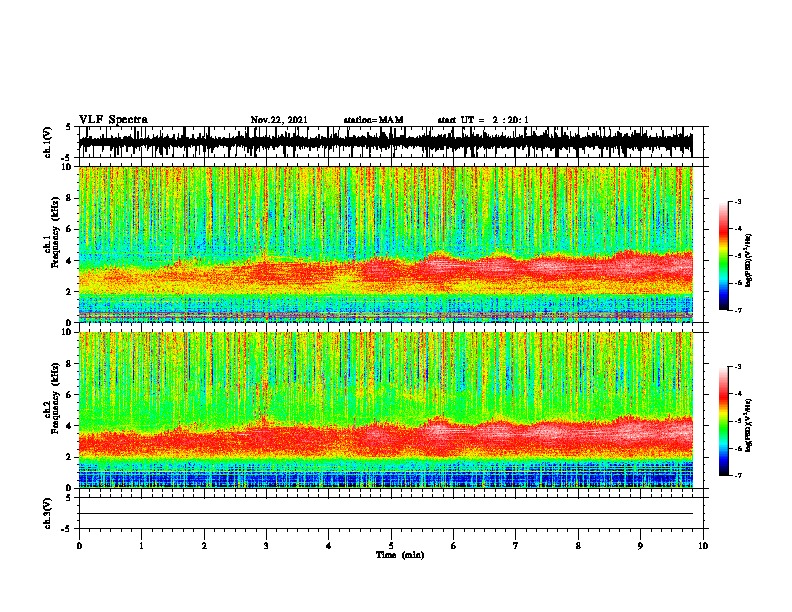The image size is (792, 612).
Task: Click time axis tick label 0
Action: [79, 546]
